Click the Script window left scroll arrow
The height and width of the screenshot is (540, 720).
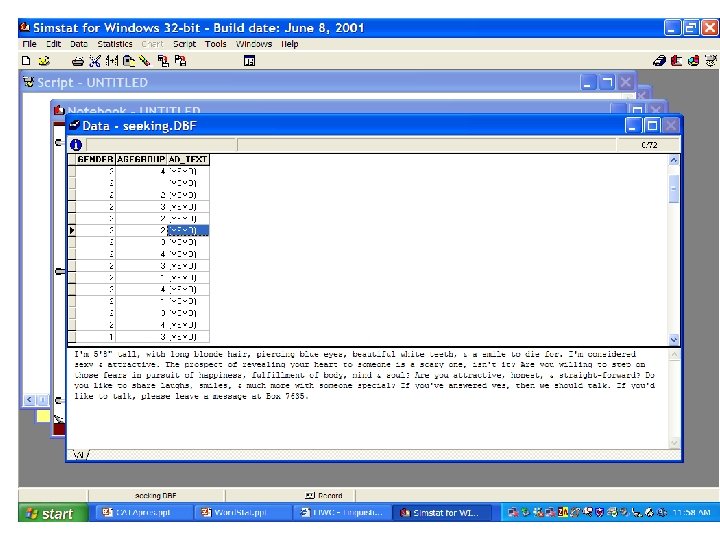pos(29,399)
